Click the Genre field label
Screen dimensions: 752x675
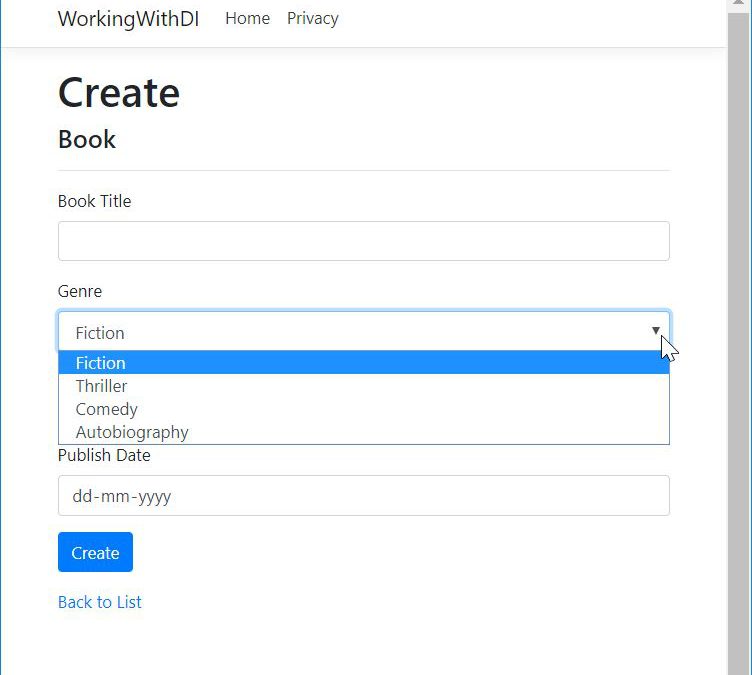[80, 291]
